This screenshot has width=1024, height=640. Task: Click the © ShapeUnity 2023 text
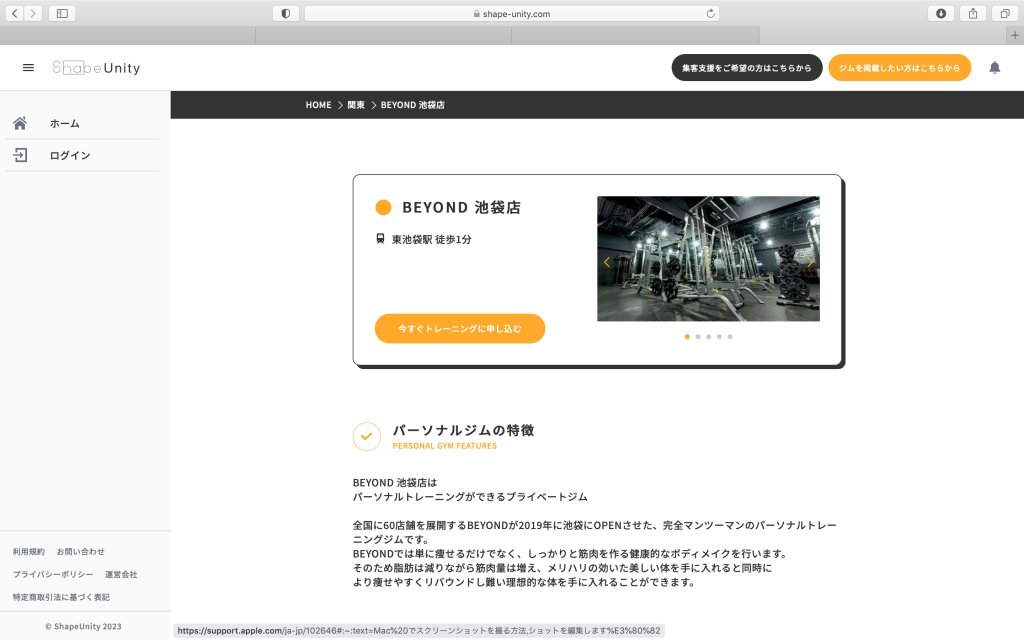[x=83, y=626]
